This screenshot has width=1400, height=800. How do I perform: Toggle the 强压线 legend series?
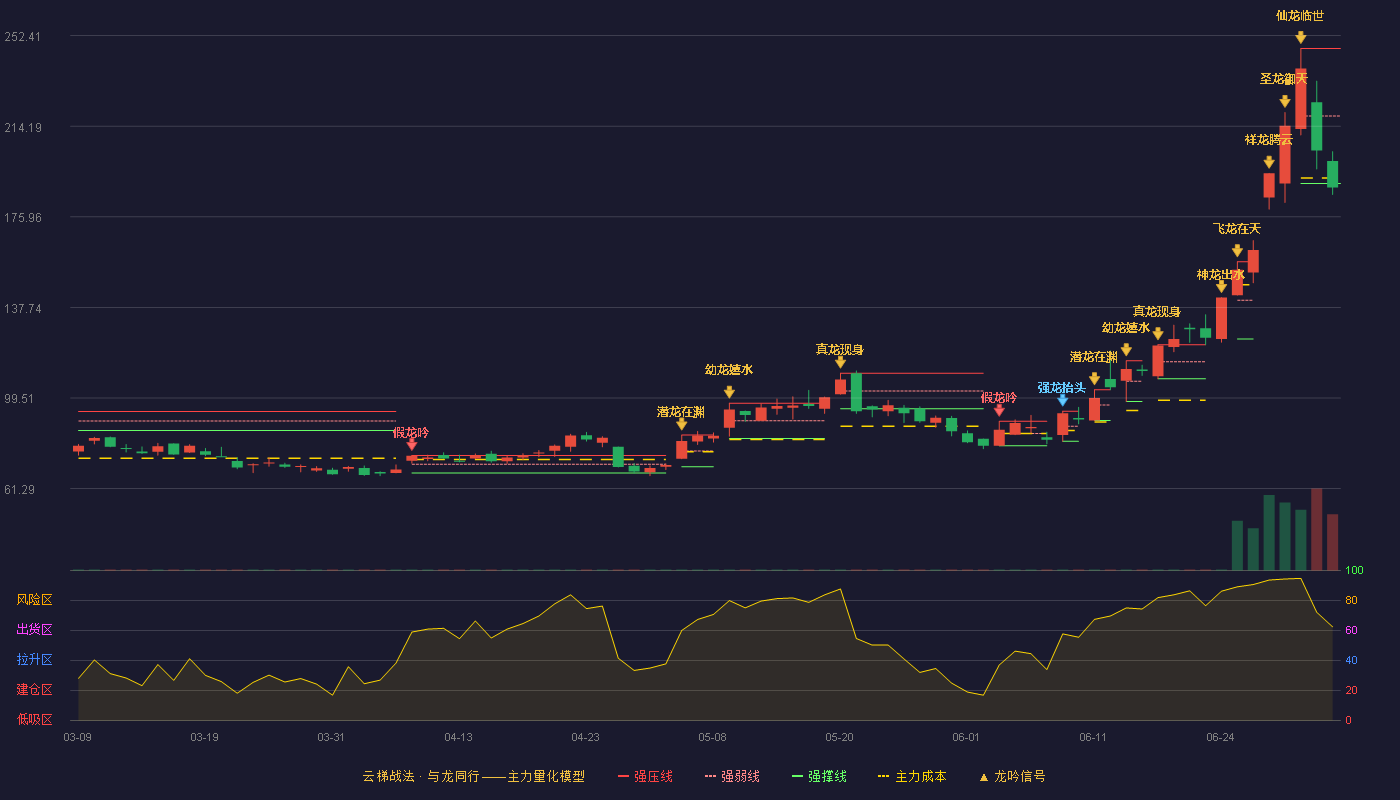pos(645,776)
